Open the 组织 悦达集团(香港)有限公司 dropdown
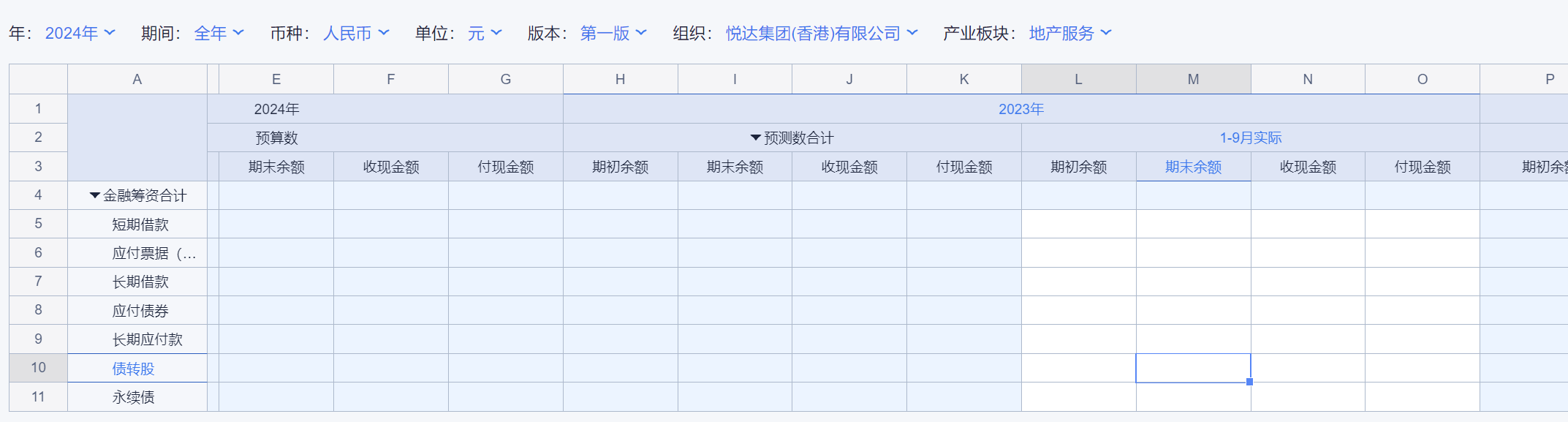This screenshot has width=1568, height=422. click(x=822, y=34)
